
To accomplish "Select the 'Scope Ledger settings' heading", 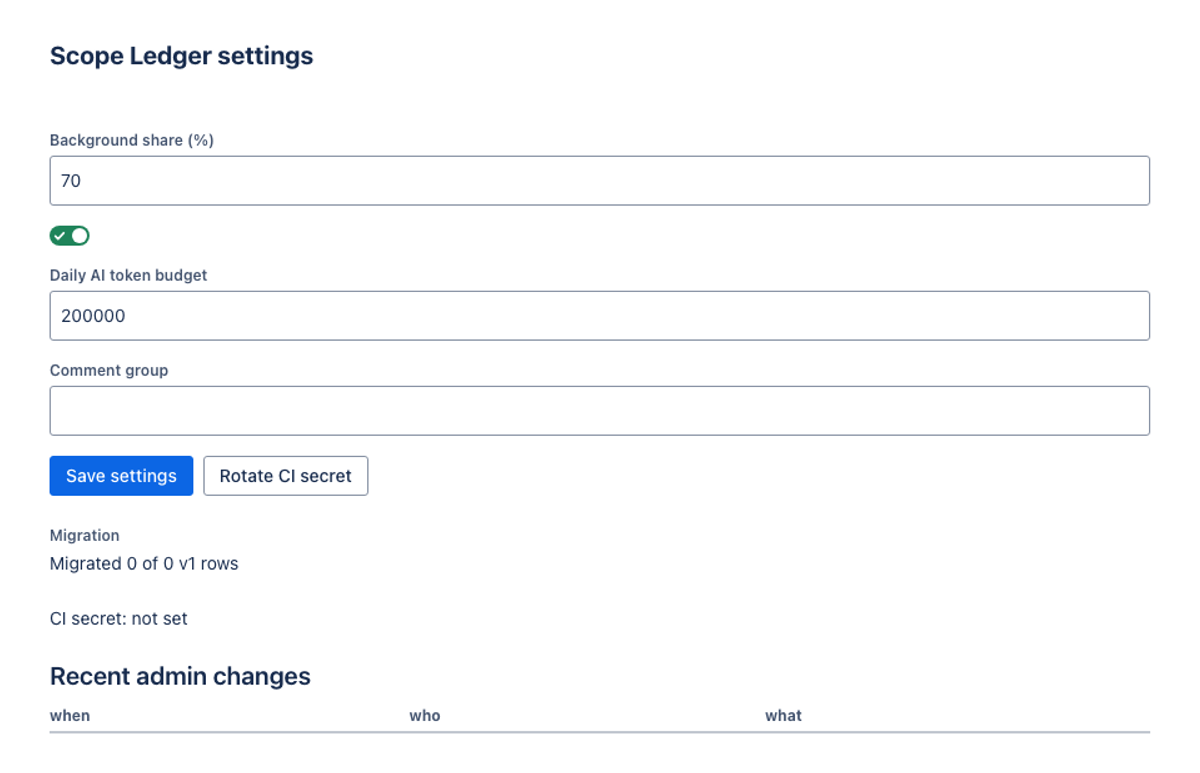I will (x=181, y=56).
